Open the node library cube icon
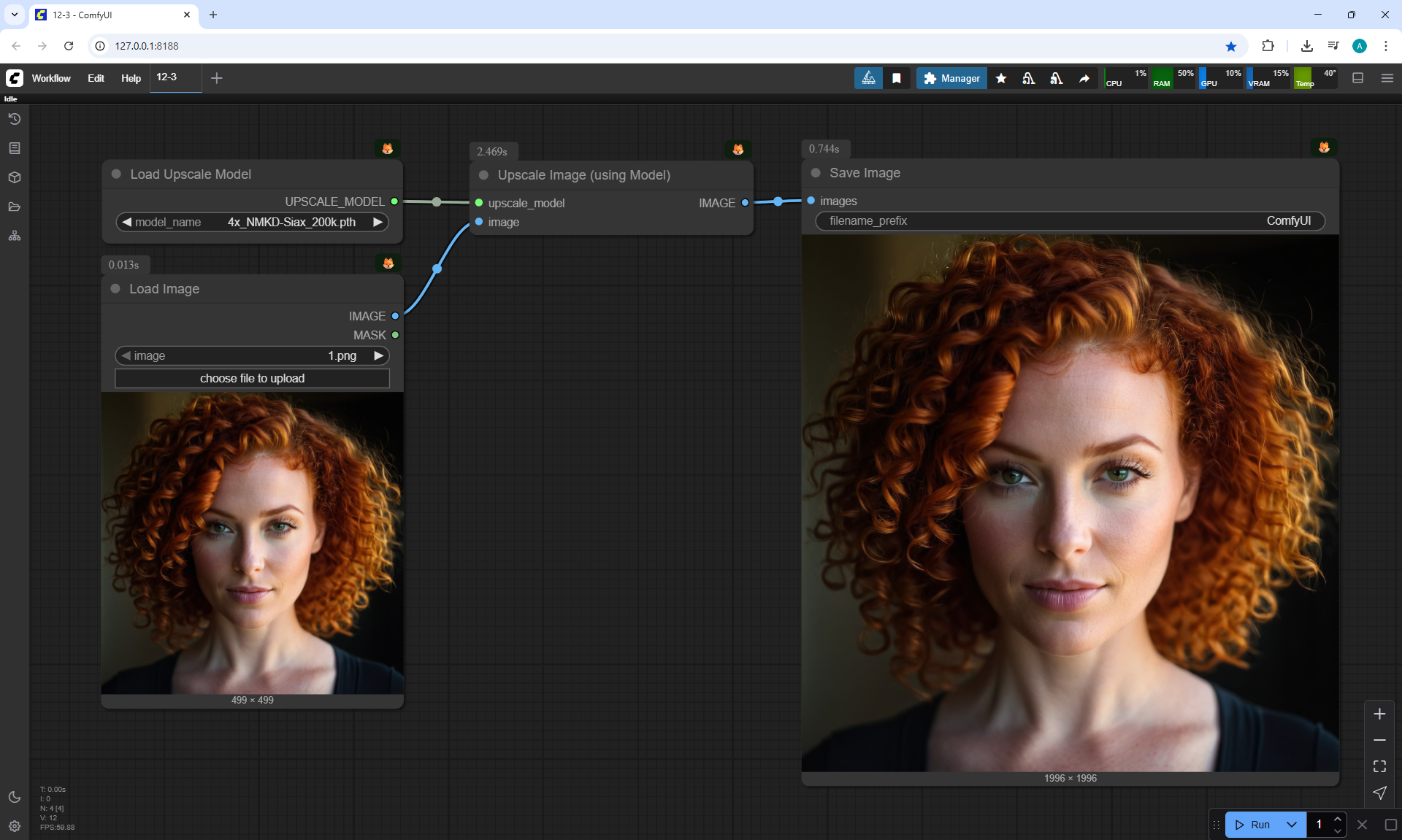This screenshot has height=840, width=1402. [15, 177]
